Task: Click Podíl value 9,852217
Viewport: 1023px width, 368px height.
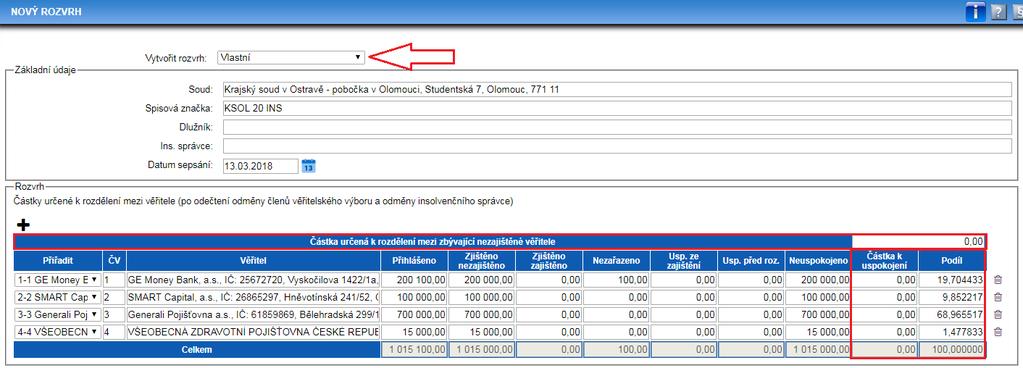Action: 952,297
